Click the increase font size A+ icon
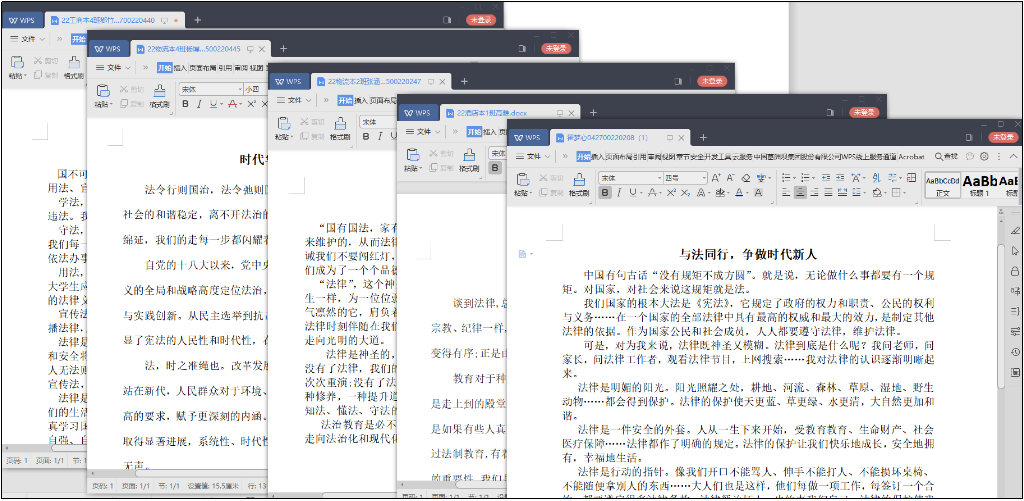1024x501 pixels. click(x=716, y=177)
